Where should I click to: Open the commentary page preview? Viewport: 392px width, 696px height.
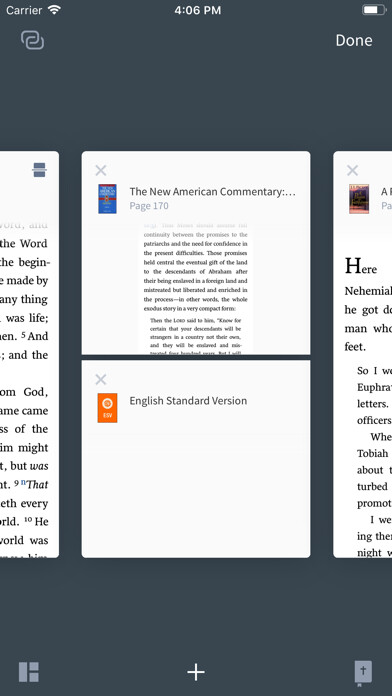196,288
